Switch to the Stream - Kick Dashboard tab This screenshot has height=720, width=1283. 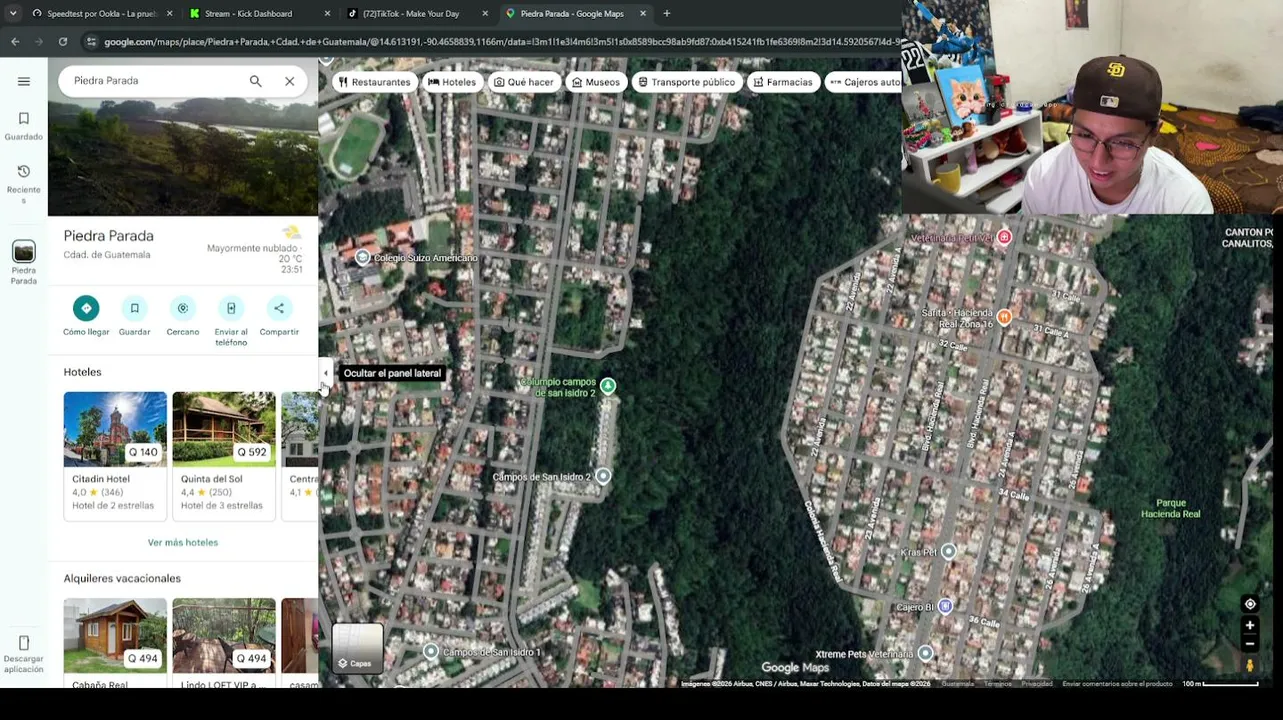pos(259,14)
